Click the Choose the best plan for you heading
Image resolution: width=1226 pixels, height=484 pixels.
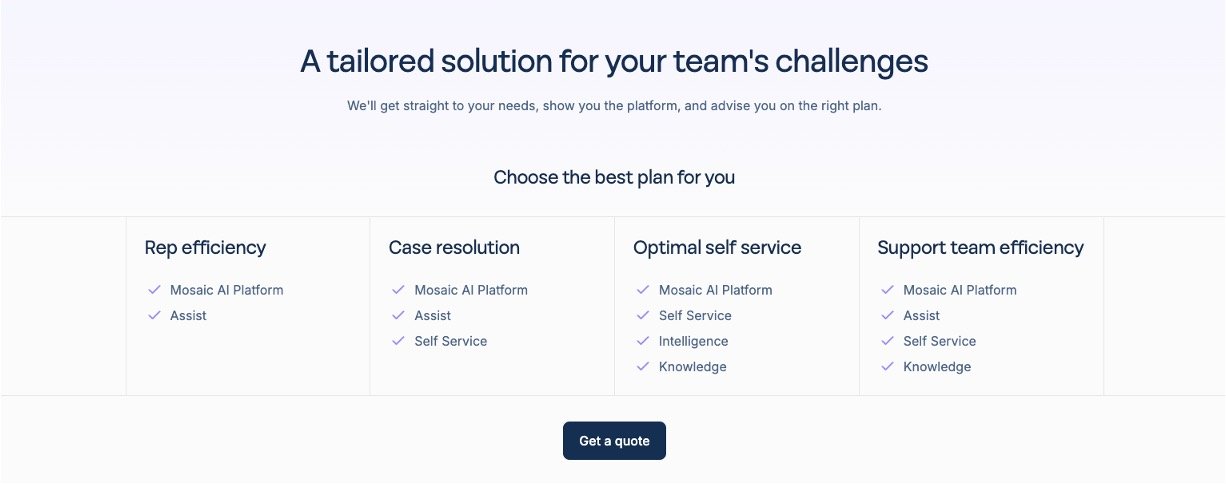(x=614, y=178)
